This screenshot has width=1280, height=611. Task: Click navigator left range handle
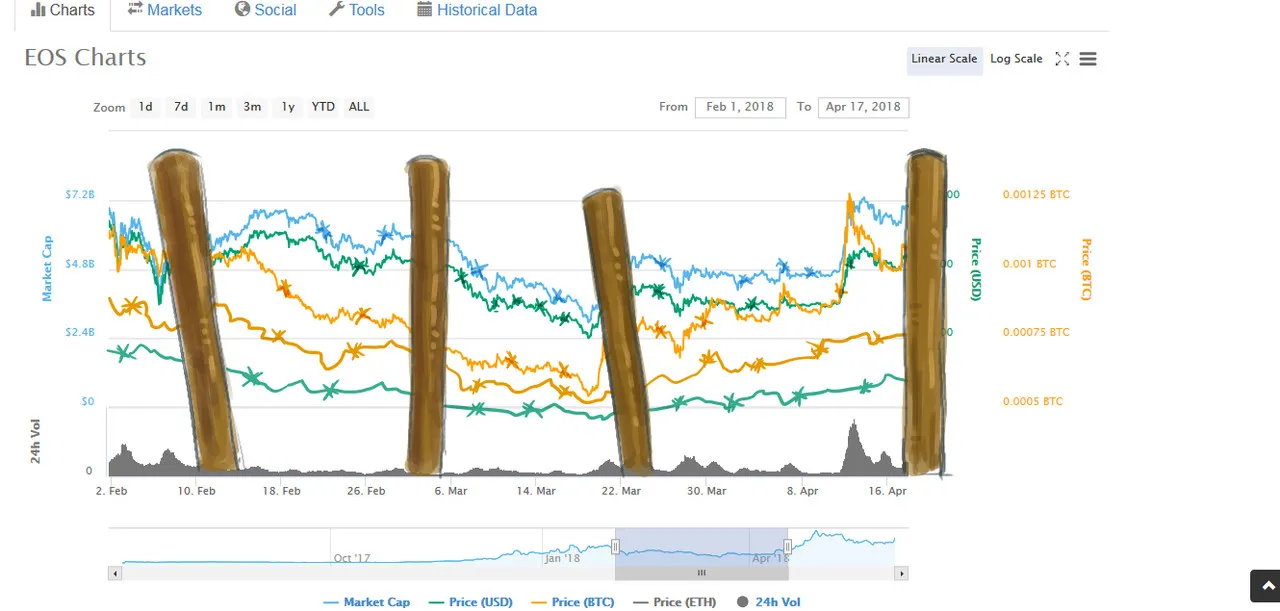pos(615,546)
